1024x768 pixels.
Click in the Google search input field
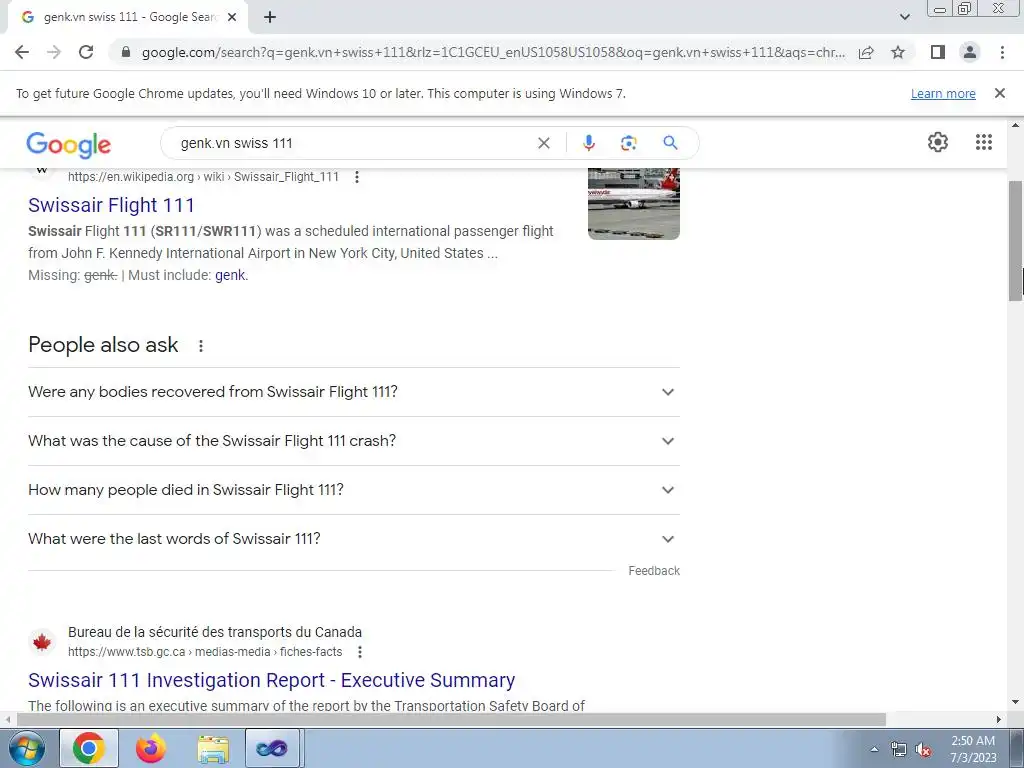[x=353, y=143]
